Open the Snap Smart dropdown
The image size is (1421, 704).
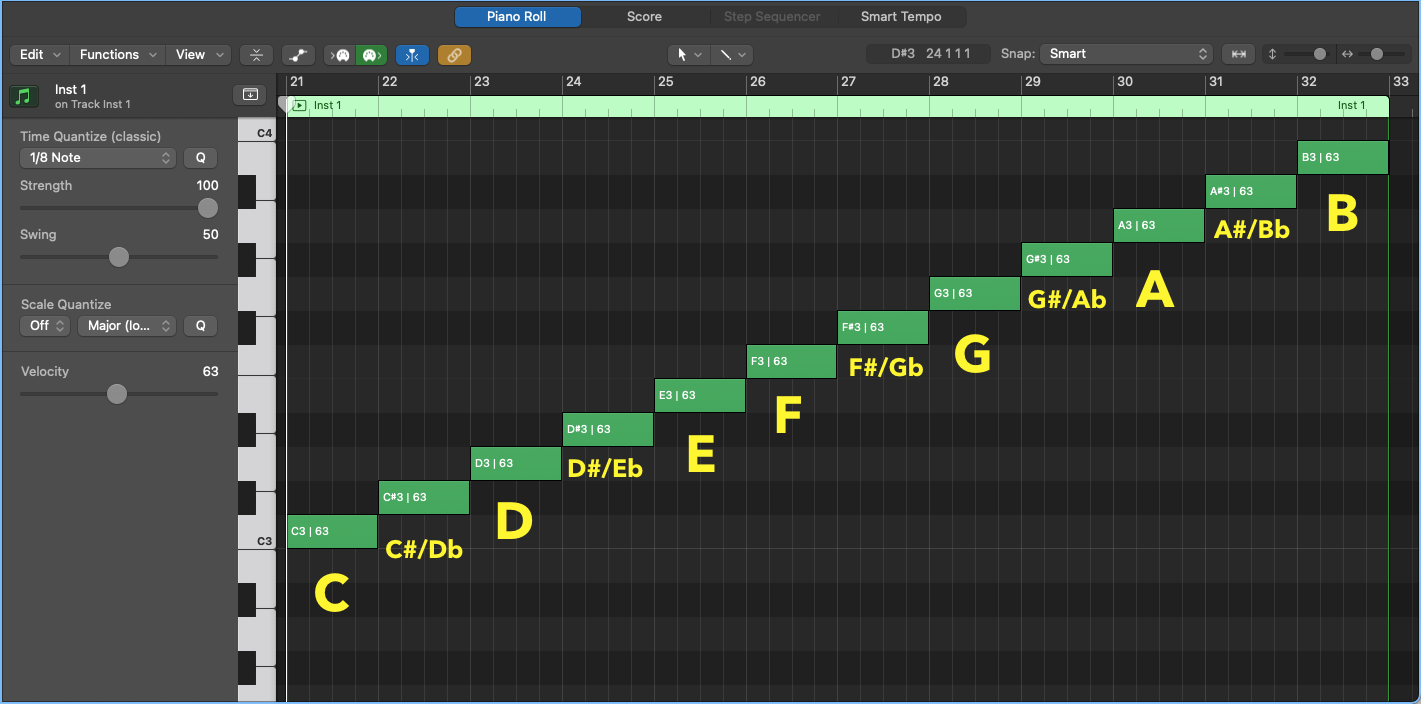[x=1126, y=54]
